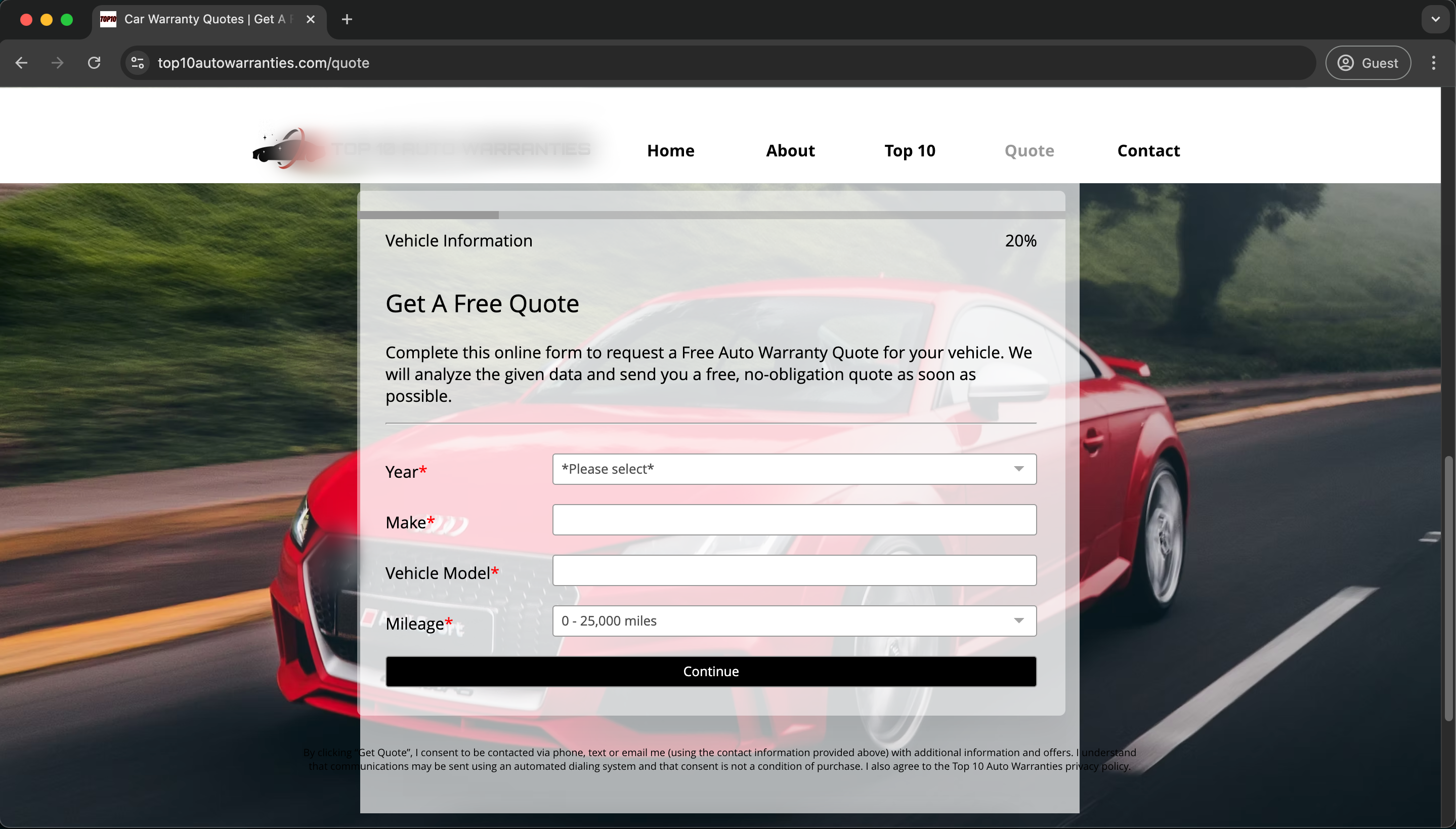The height and width of the screenshot is (829, 1456).
Task: Open the Top 10 menu item
Action: pyautogui.click(x=909, y=150)
